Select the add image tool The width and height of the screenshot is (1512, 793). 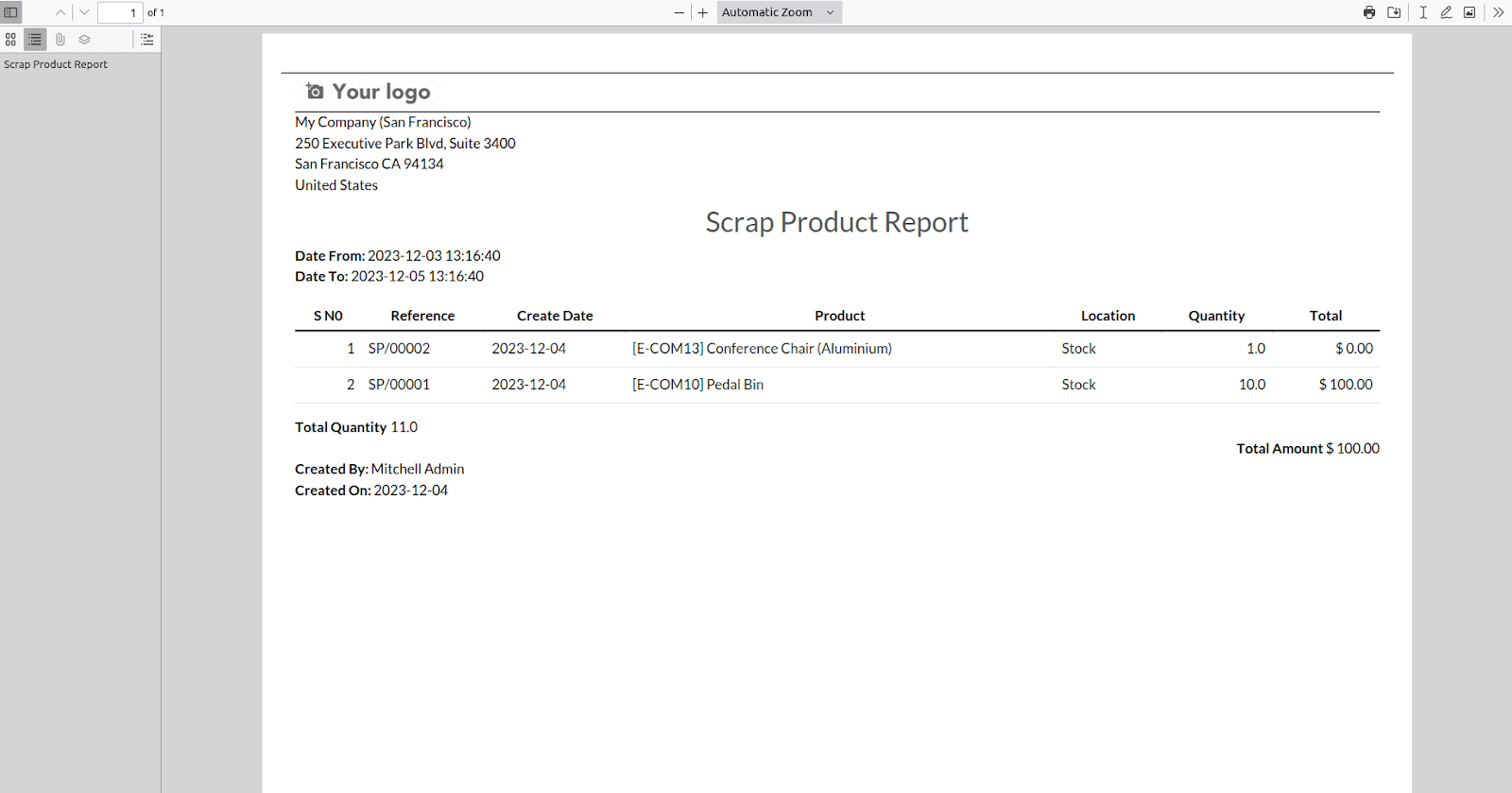click(x=1469, y=12)
